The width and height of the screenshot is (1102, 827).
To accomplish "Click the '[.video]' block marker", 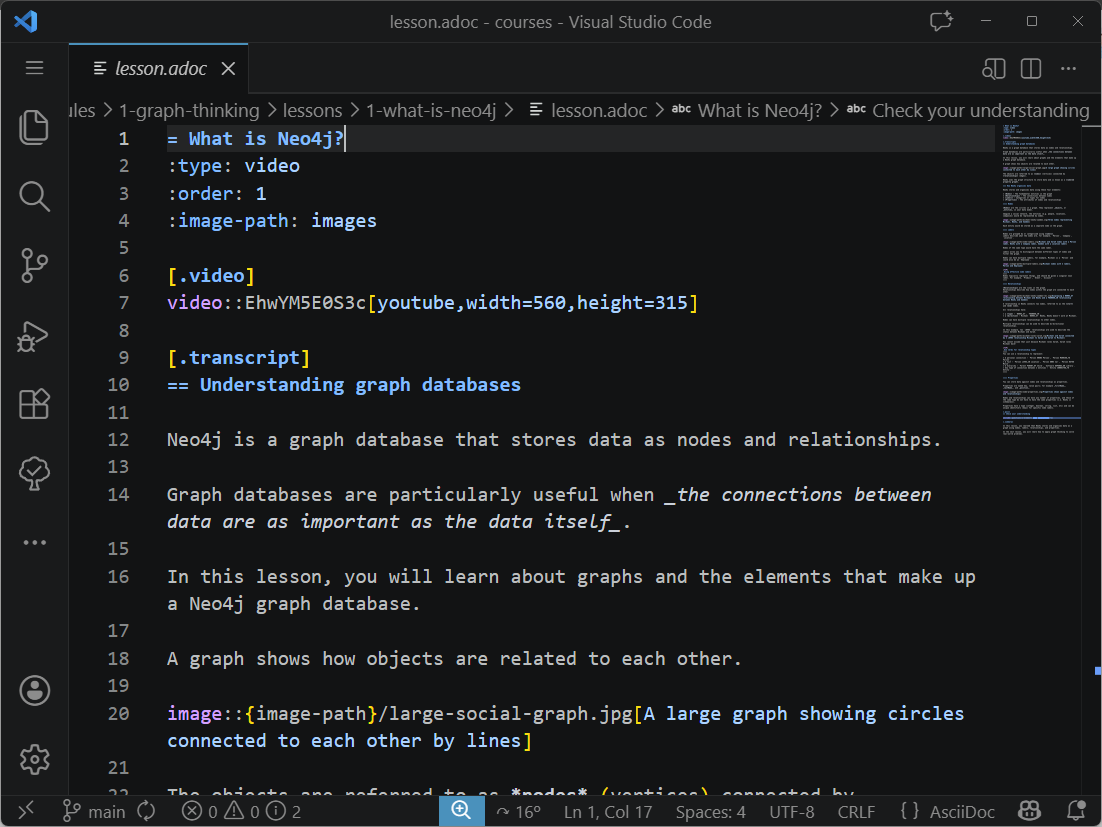I will click(x=211, y=275).
